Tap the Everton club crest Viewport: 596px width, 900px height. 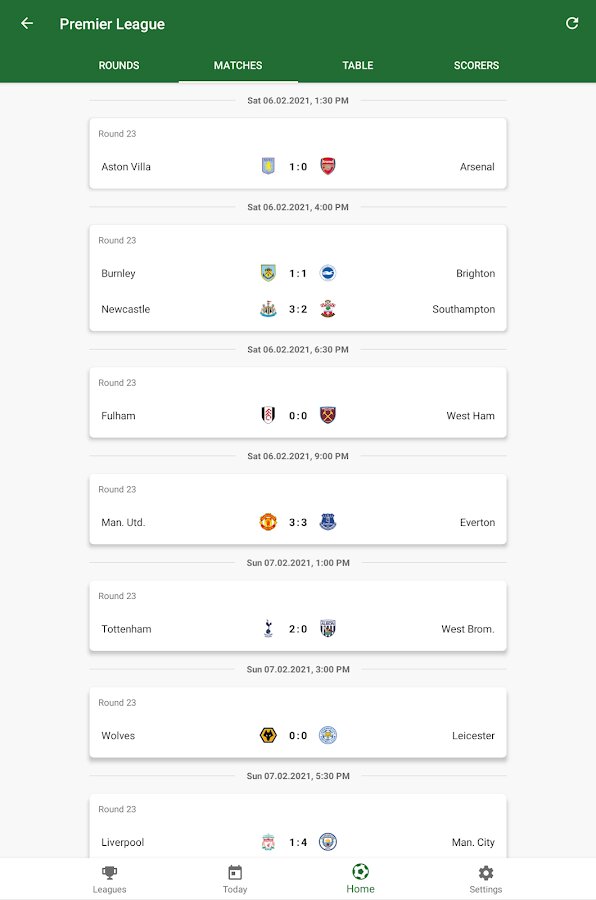[328, 522]
